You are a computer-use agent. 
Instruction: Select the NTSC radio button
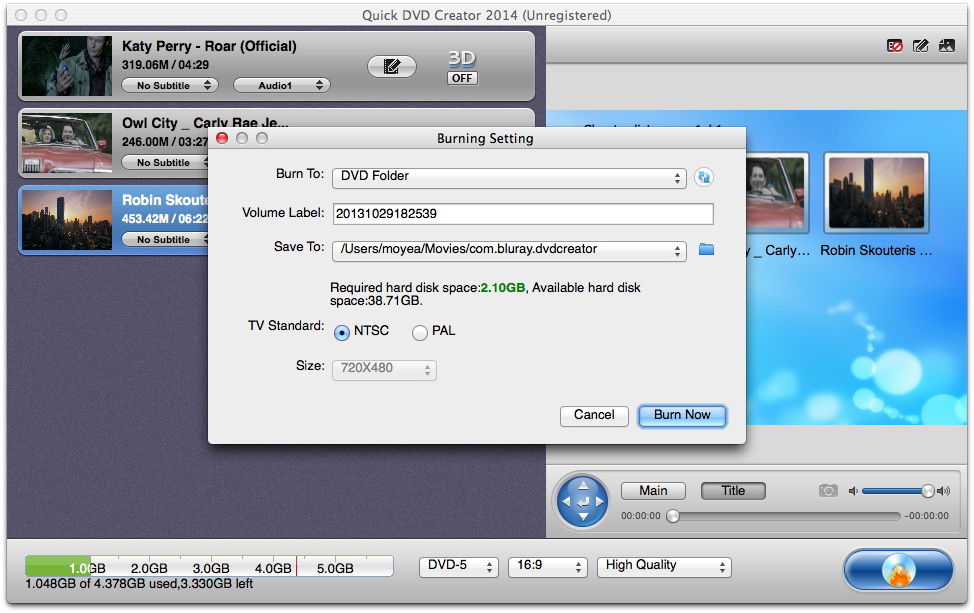tap(342, 332)
